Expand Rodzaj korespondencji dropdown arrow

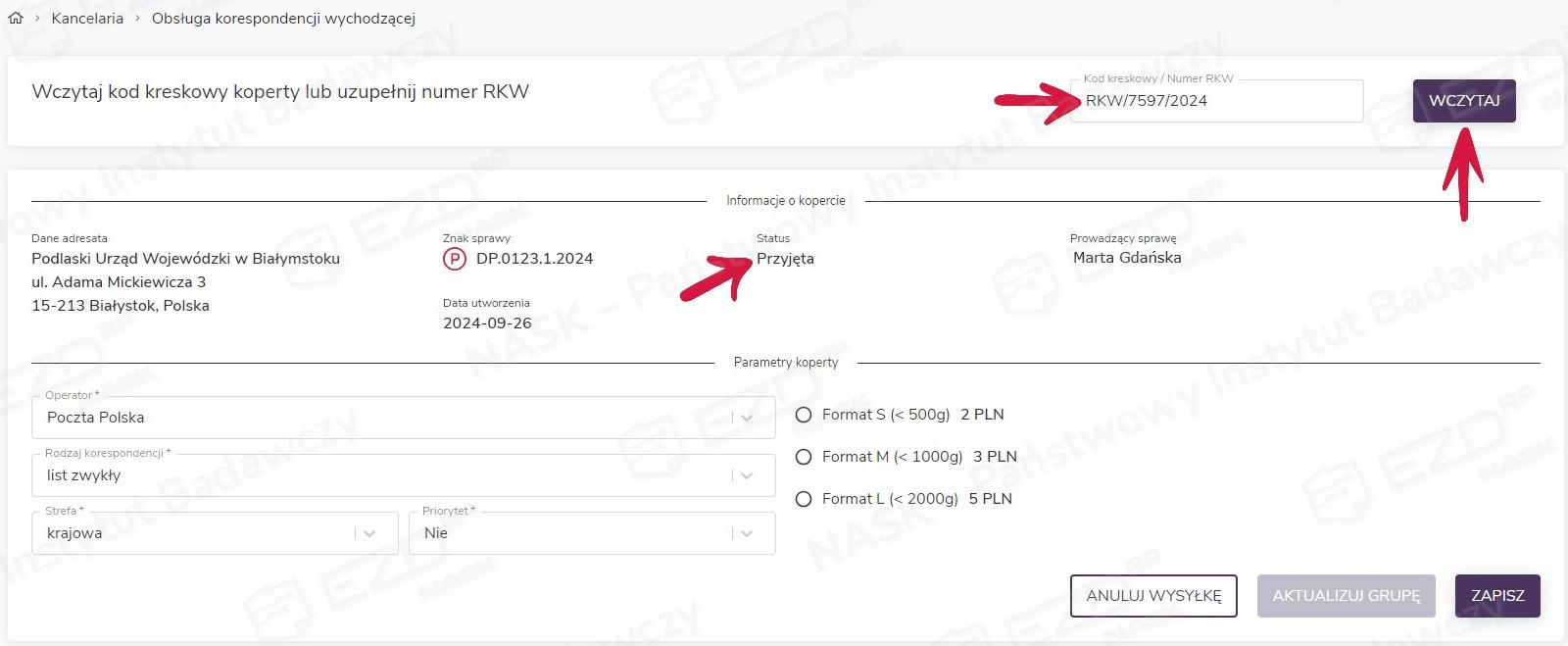pos(747,475)
